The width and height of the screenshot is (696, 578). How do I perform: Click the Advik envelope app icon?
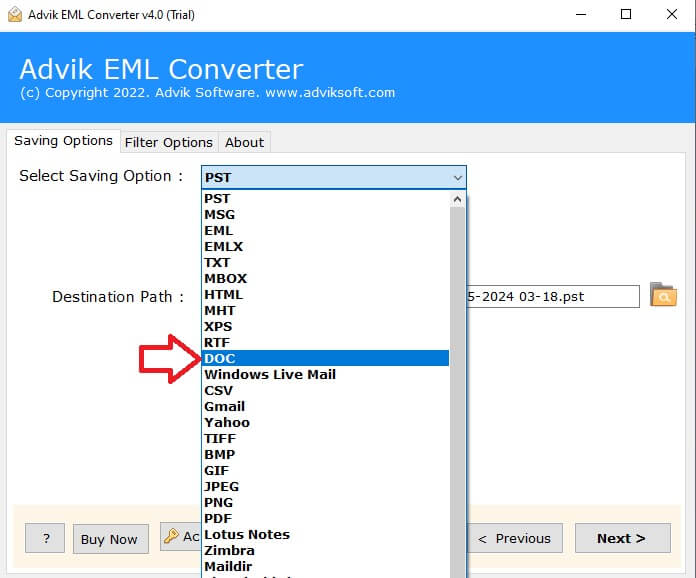tap(15, 14)
